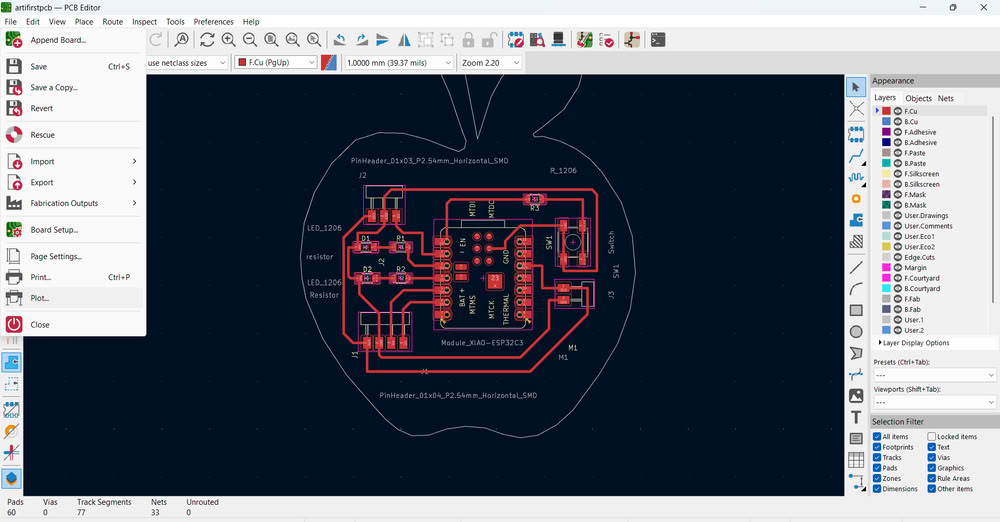Expand the Fabrication Outputs submenu
Image resolution: width=1000 pixels, height=522 pixels.
pyautogui.click(x=73, y=203)
